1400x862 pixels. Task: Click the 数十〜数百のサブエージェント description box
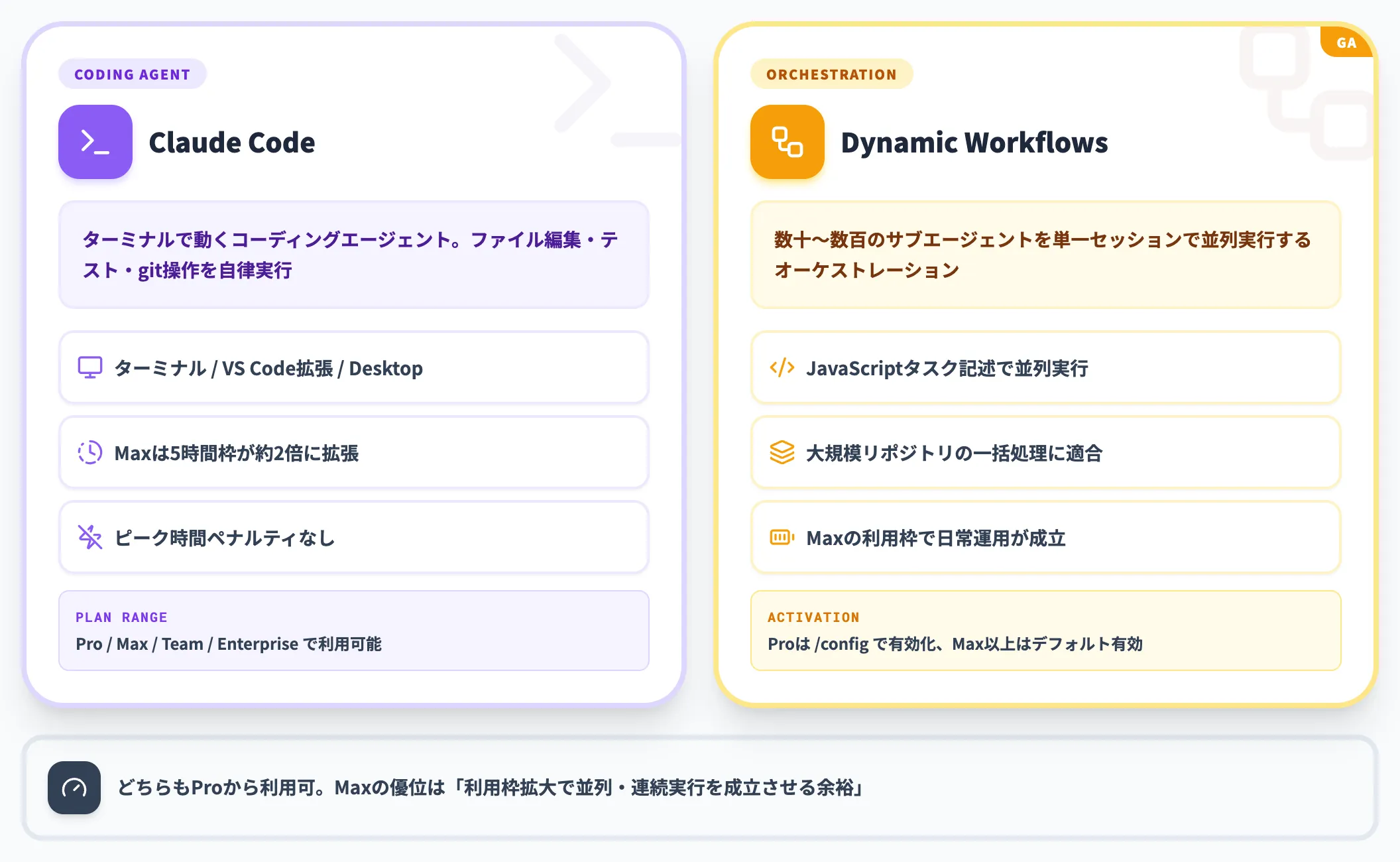(1046, 255)
